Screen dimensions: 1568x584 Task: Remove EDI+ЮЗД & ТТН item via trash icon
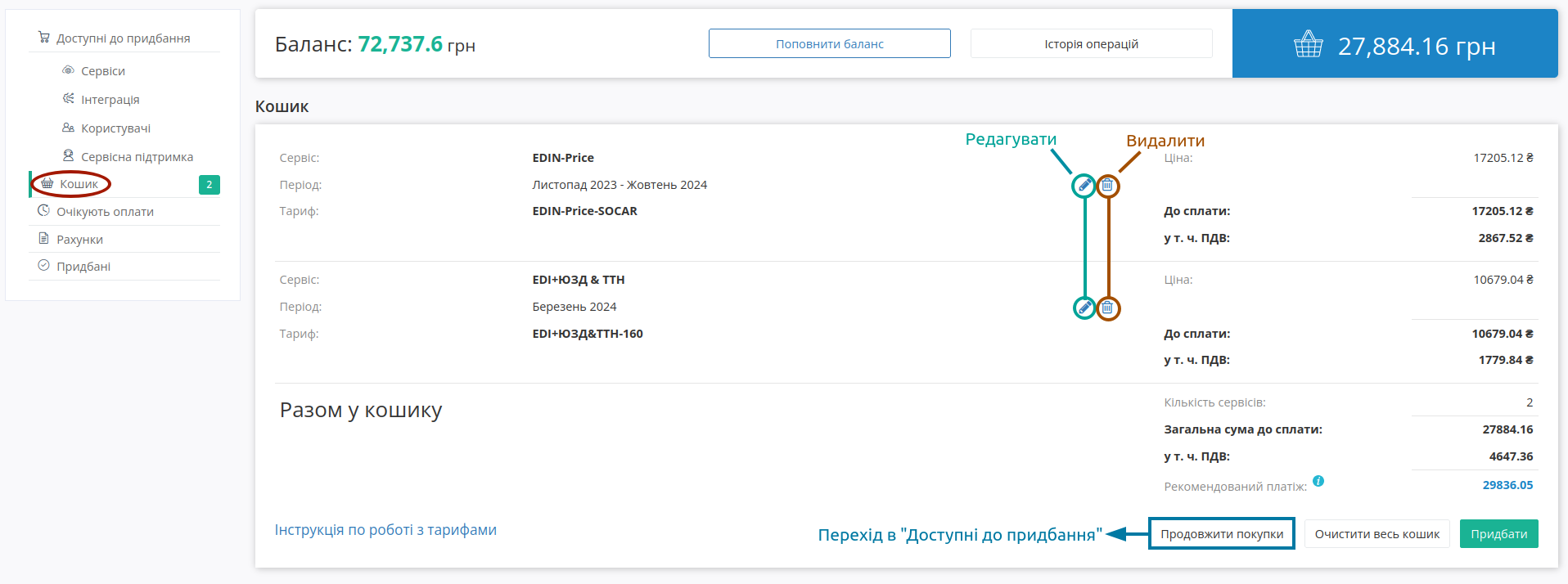tap(1107, 308)
